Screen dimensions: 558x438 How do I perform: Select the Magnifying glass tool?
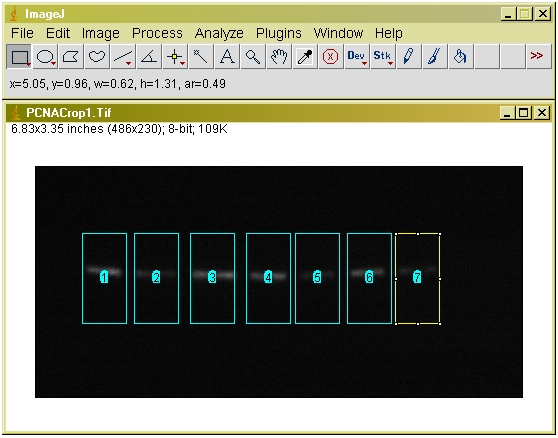pyautogui.click(x=253, y=57)
